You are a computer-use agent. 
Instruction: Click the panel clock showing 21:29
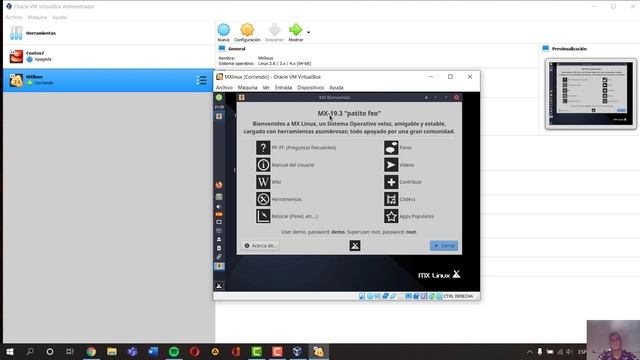pos(219,107)
